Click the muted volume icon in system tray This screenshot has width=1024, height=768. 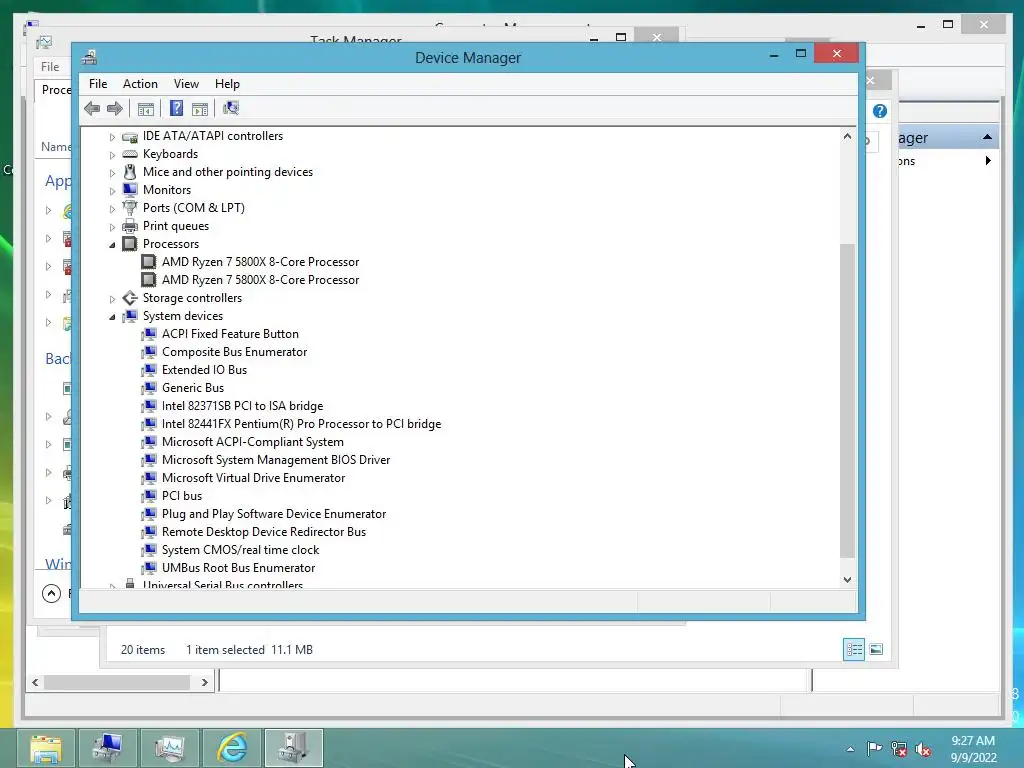[x=923, y=749]
